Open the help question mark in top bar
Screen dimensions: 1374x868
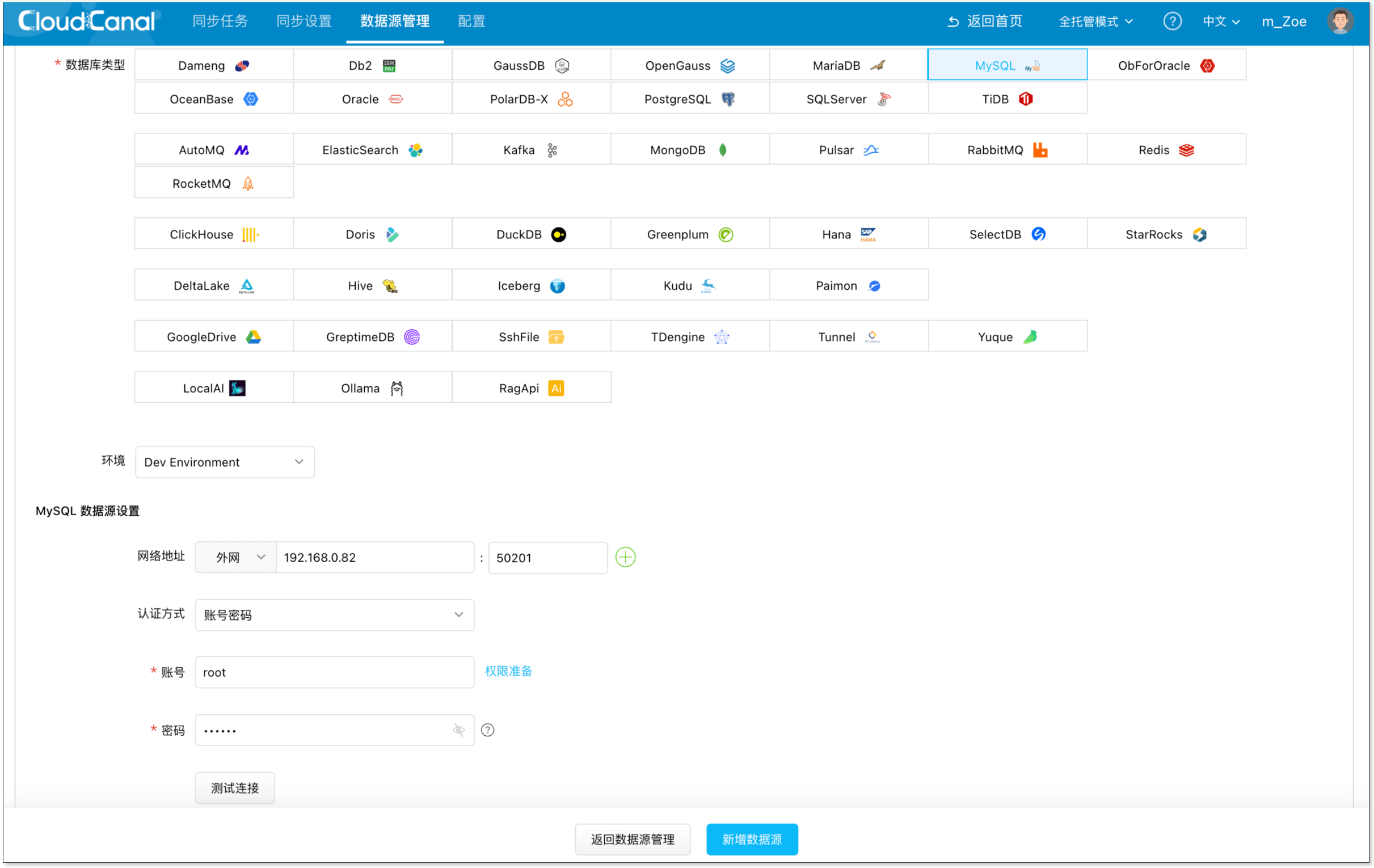point(1173,21)
